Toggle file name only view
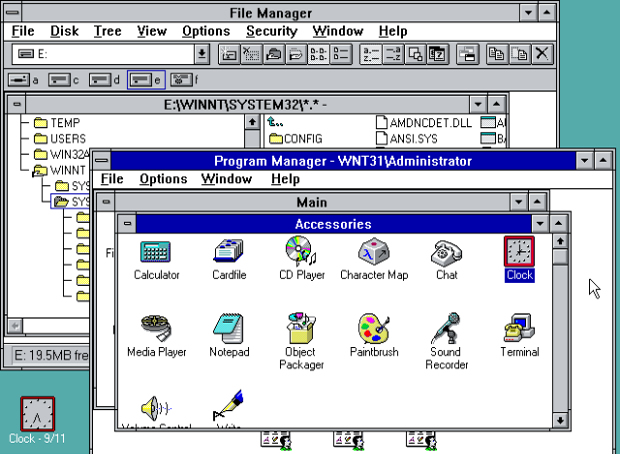 pos(318,54)
